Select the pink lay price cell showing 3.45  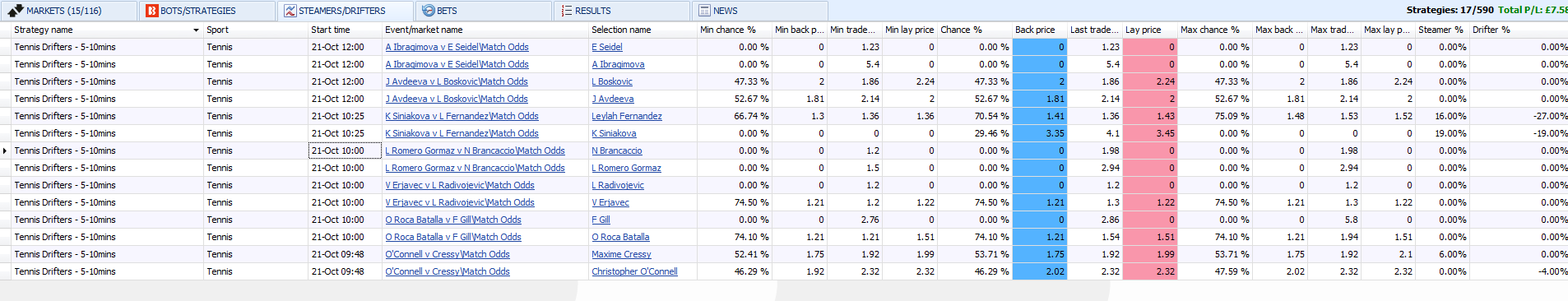[1150, 133]
